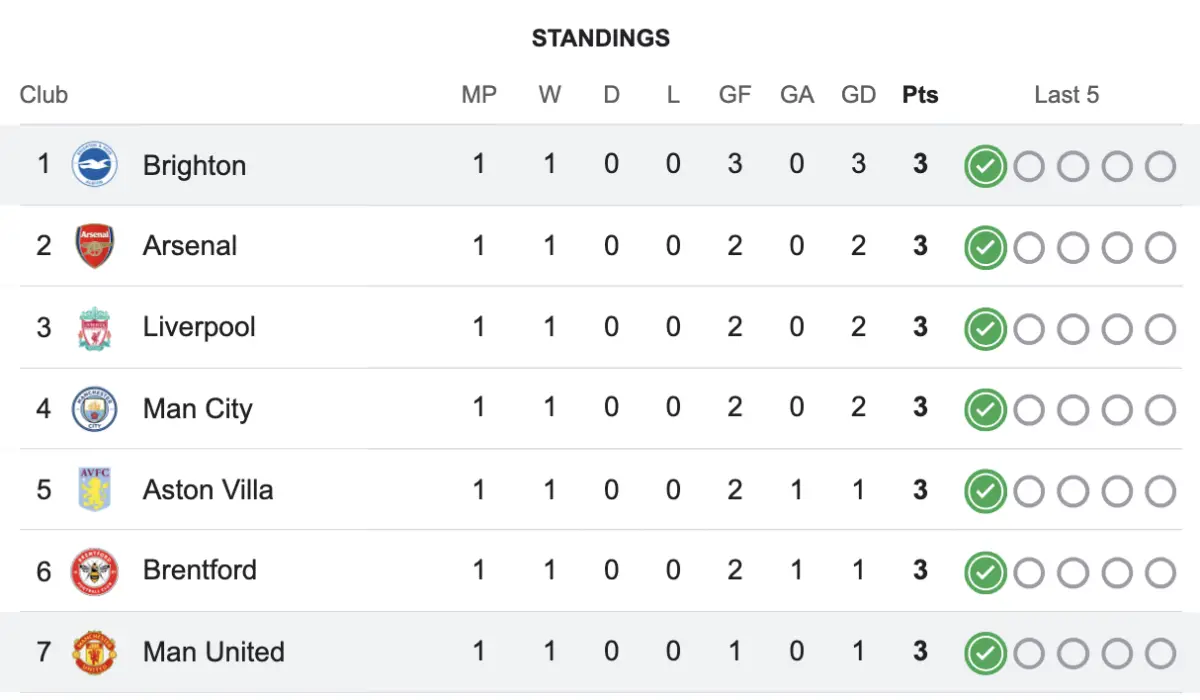Image resolution: width=1200 pixels, height=700 pixels.
Task: Open the Liverpool team name link
Action: [x=199, y=327]
